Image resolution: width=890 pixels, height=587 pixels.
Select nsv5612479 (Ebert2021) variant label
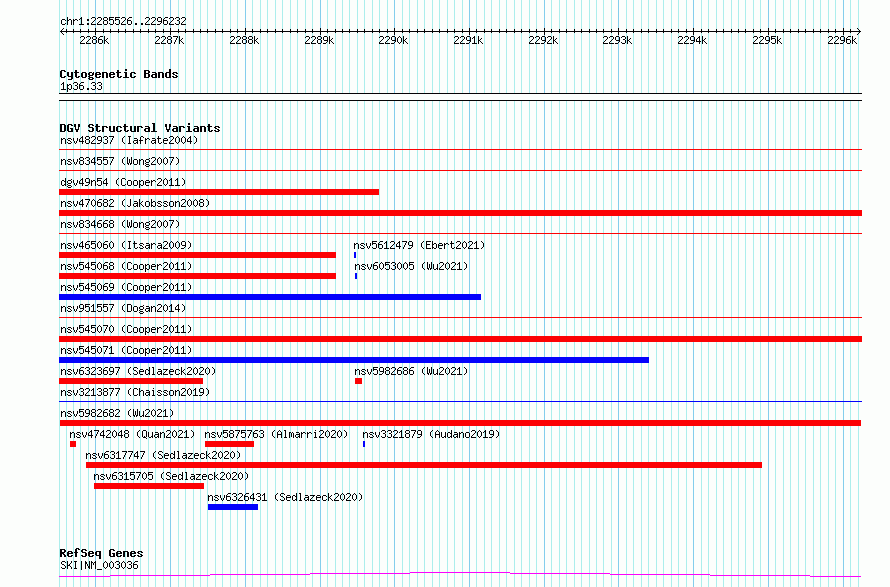[419, 245]
